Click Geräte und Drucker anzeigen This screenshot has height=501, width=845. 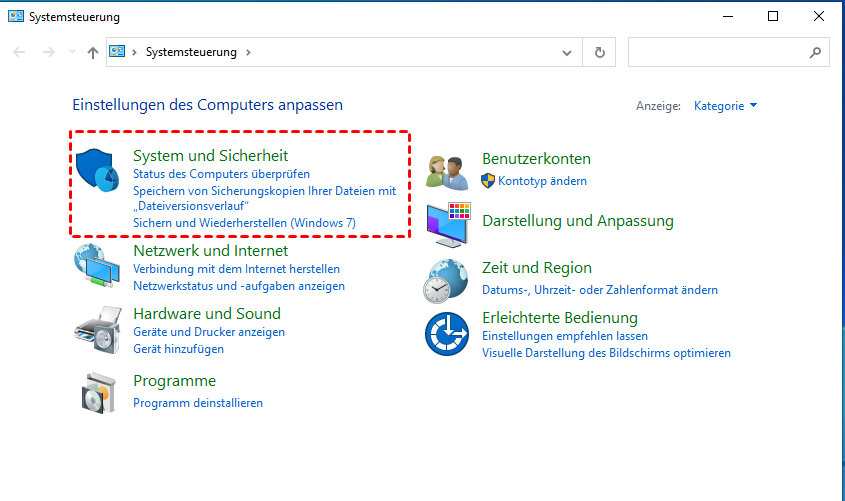coord(209,332)
